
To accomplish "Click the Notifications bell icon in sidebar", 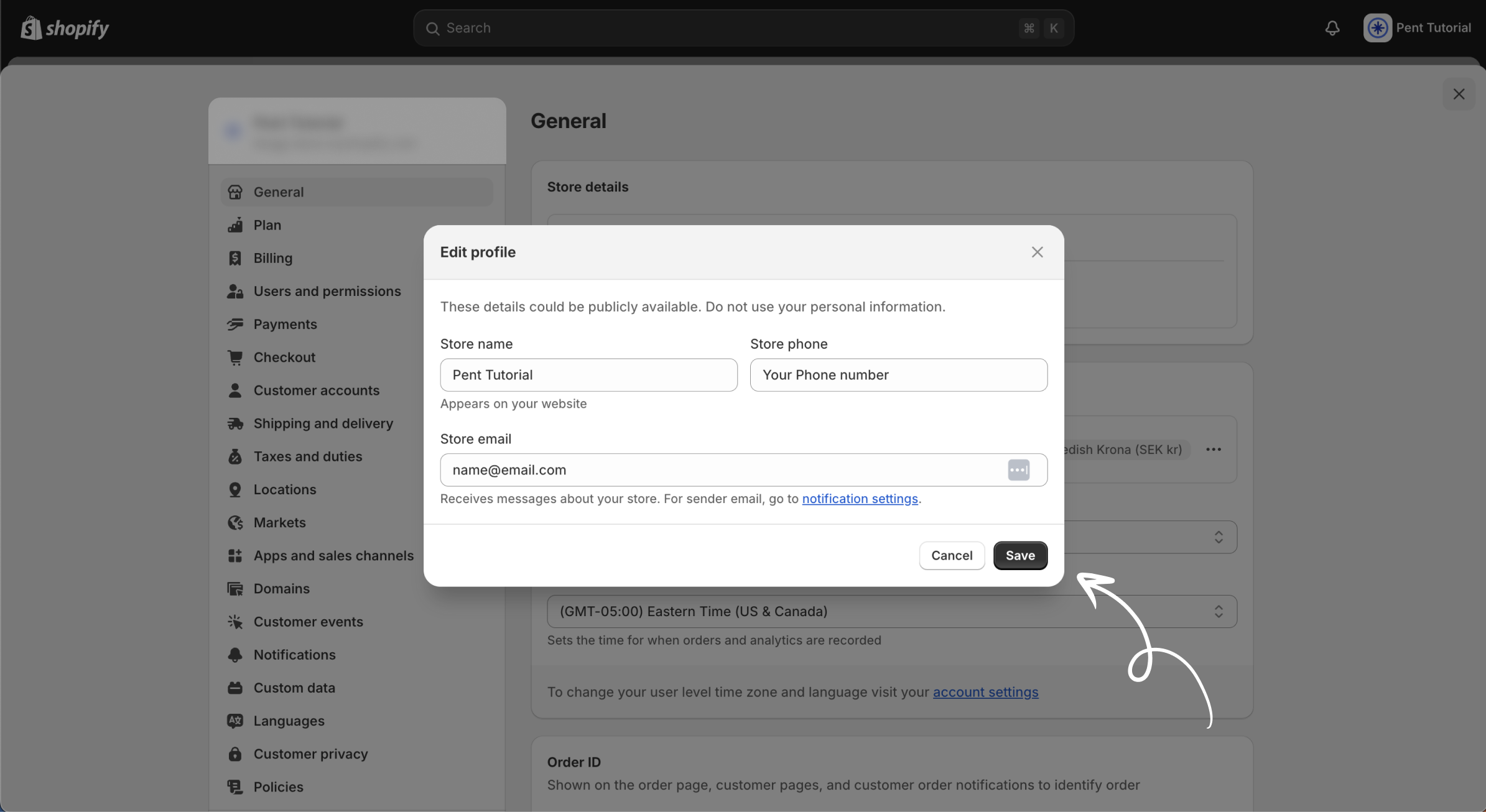I will pos(235,655).
